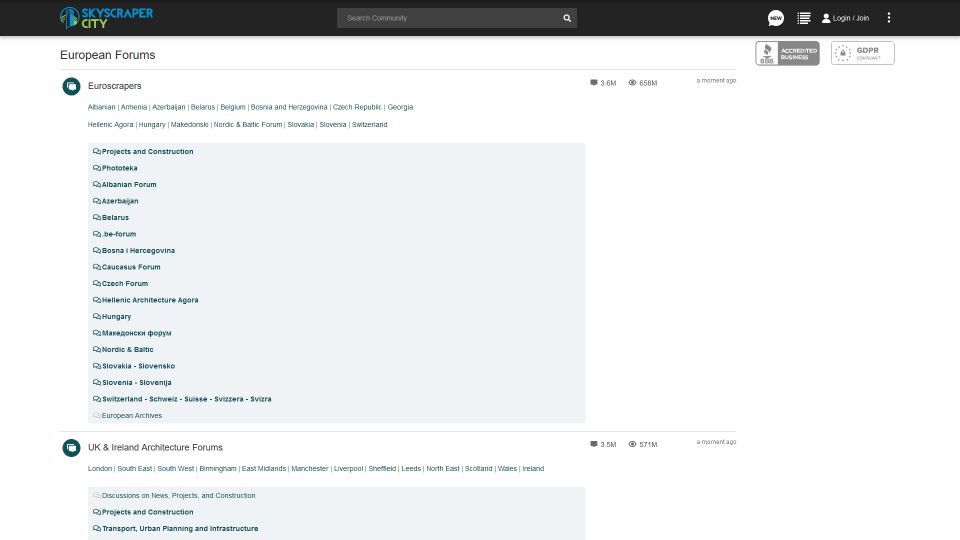Open the Liverpool quick link
Screen dimensions: 960x540
click(x=348, y=469)
